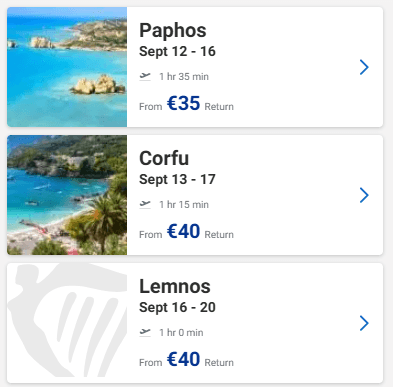Viewport: 393px width, 387px height.
Task: Select the Lemnos harp placeholder image
Action: pos(67,323)
